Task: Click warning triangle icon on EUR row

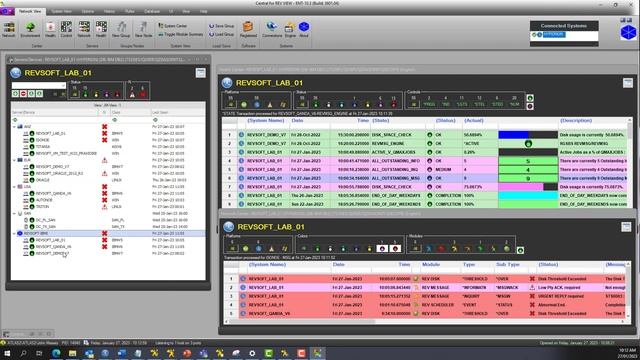Action: [104, 160]
